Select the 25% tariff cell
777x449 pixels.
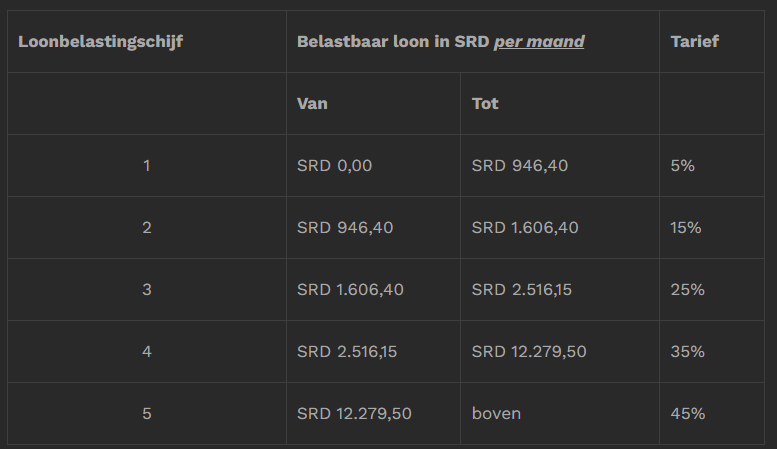pos(687,290)
